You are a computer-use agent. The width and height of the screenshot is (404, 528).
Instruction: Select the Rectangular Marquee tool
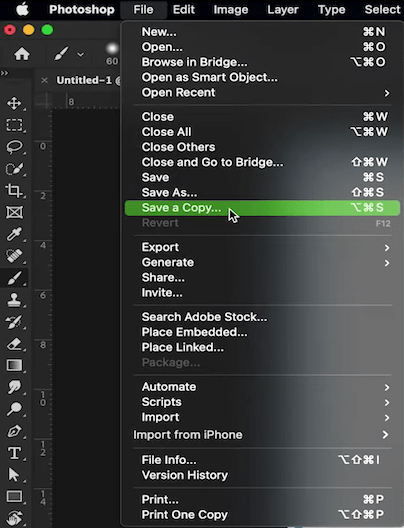pyautogui.click(x=14, y=125)
